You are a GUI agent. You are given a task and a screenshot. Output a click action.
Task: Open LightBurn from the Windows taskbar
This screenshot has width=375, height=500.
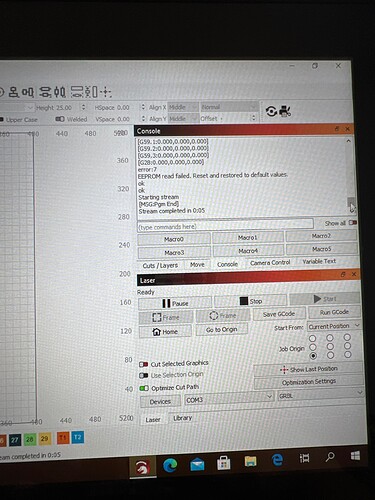pyautogui.click(x=143, y=468)
